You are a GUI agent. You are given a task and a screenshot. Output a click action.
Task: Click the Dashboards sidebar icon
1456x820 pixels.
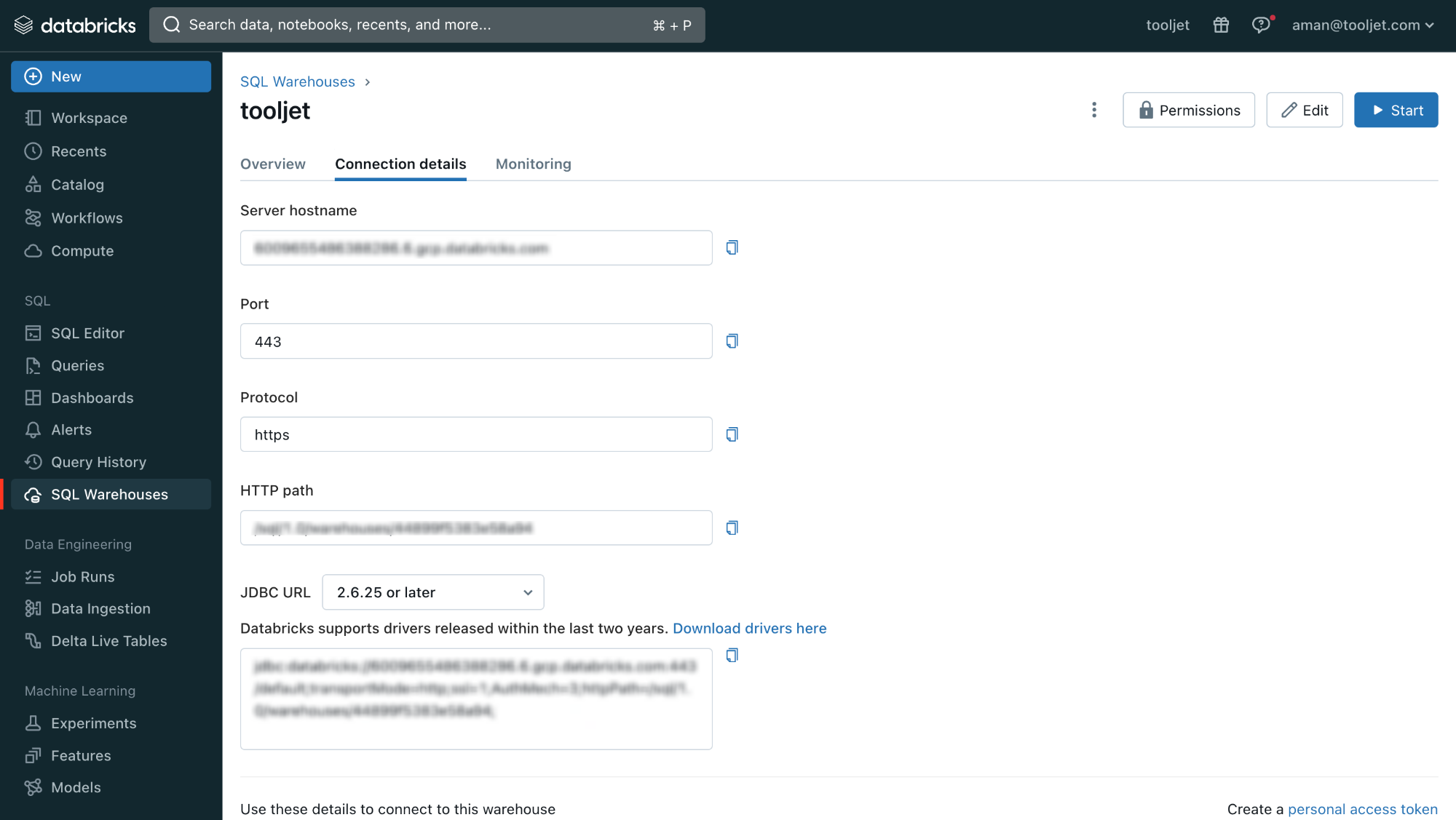[33, 397]
